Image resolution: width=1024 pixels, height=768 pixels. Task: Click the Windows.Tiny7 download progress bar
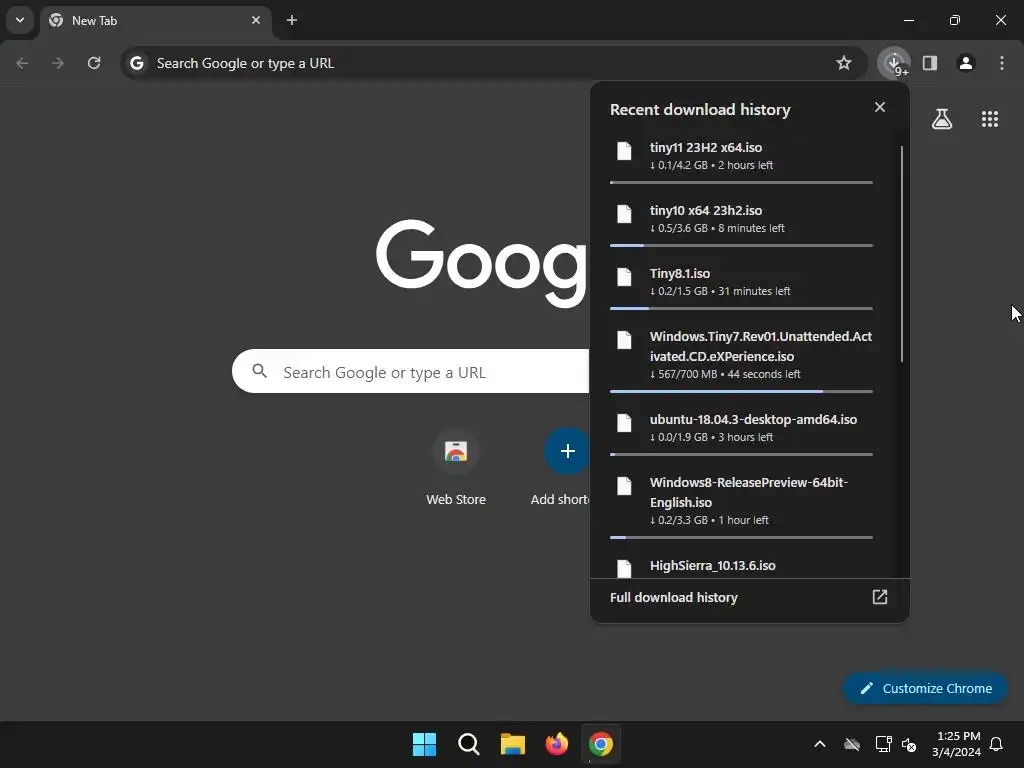741,391
